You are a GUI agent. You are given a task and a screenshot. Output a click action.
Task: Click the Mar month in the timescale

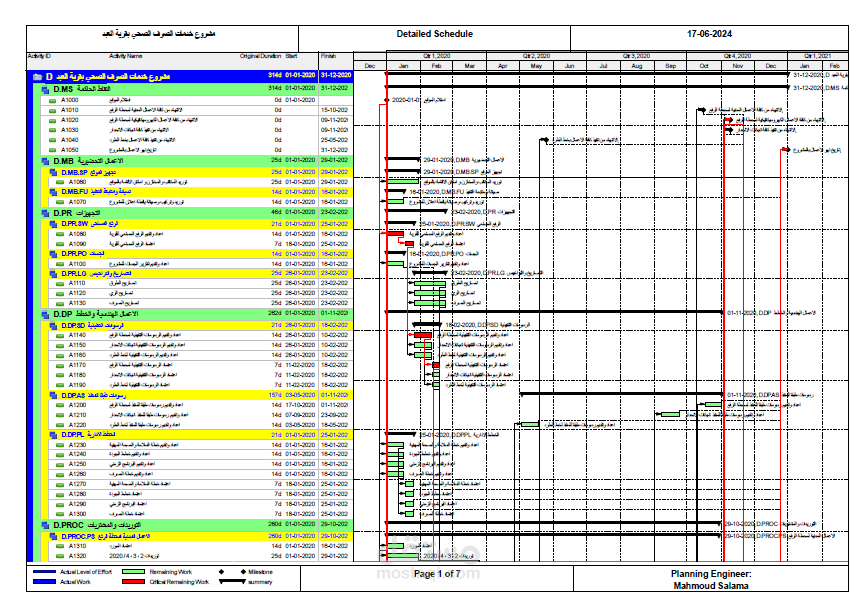click(x=469, y=66)
